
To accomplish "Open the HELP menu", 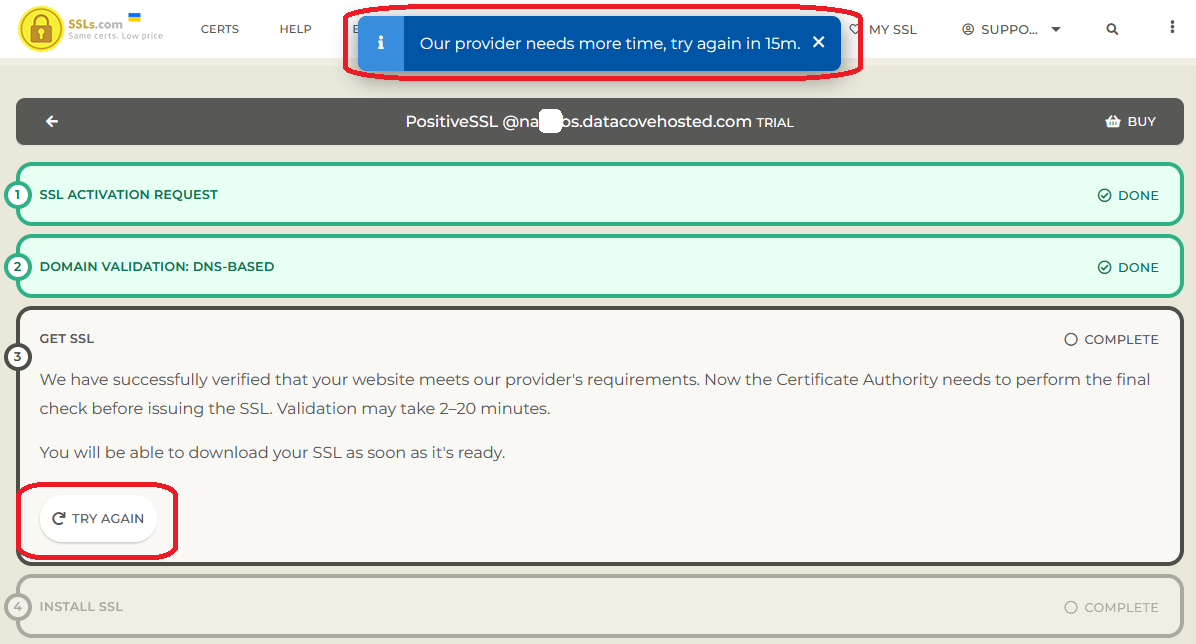I will 295,29.
